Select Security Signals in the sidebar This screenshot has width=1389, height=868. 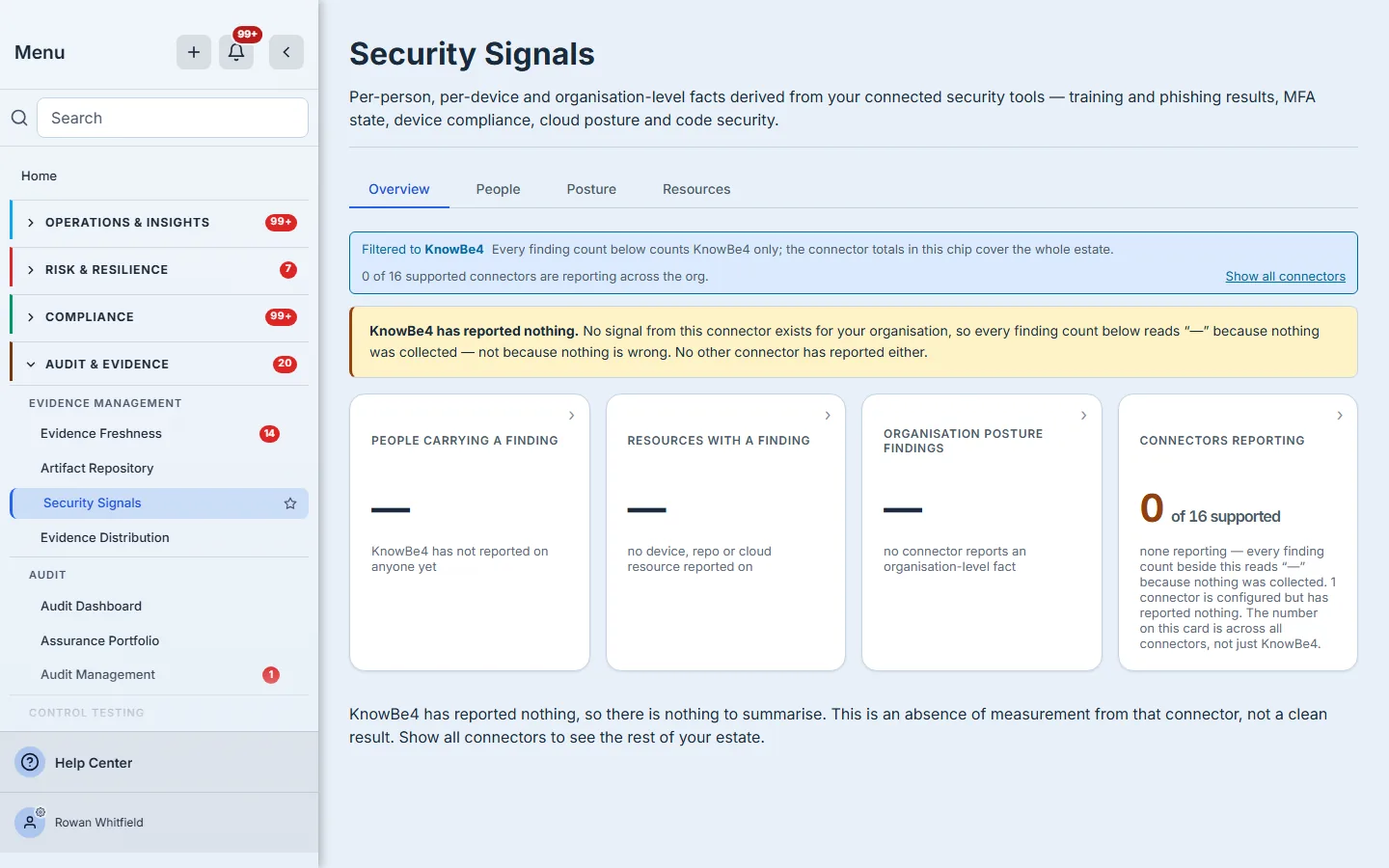coord(159,503)
